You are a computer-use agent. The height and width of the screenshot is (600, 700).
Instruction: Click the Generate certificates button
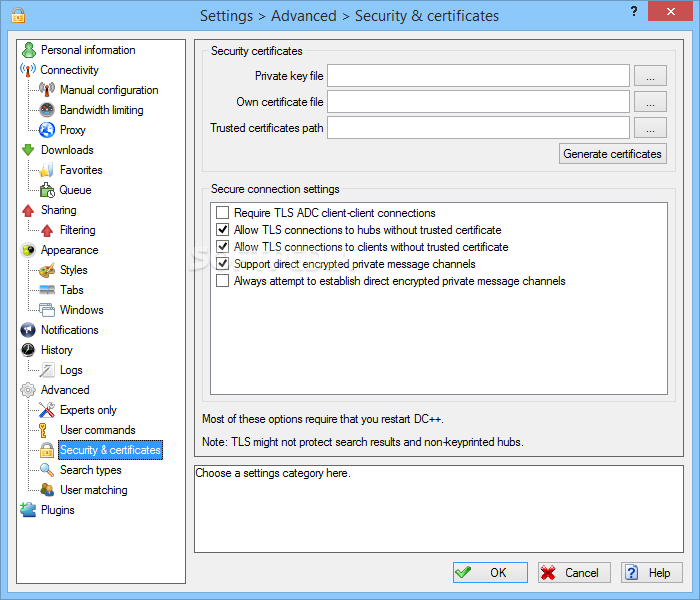tap(612, 154)
